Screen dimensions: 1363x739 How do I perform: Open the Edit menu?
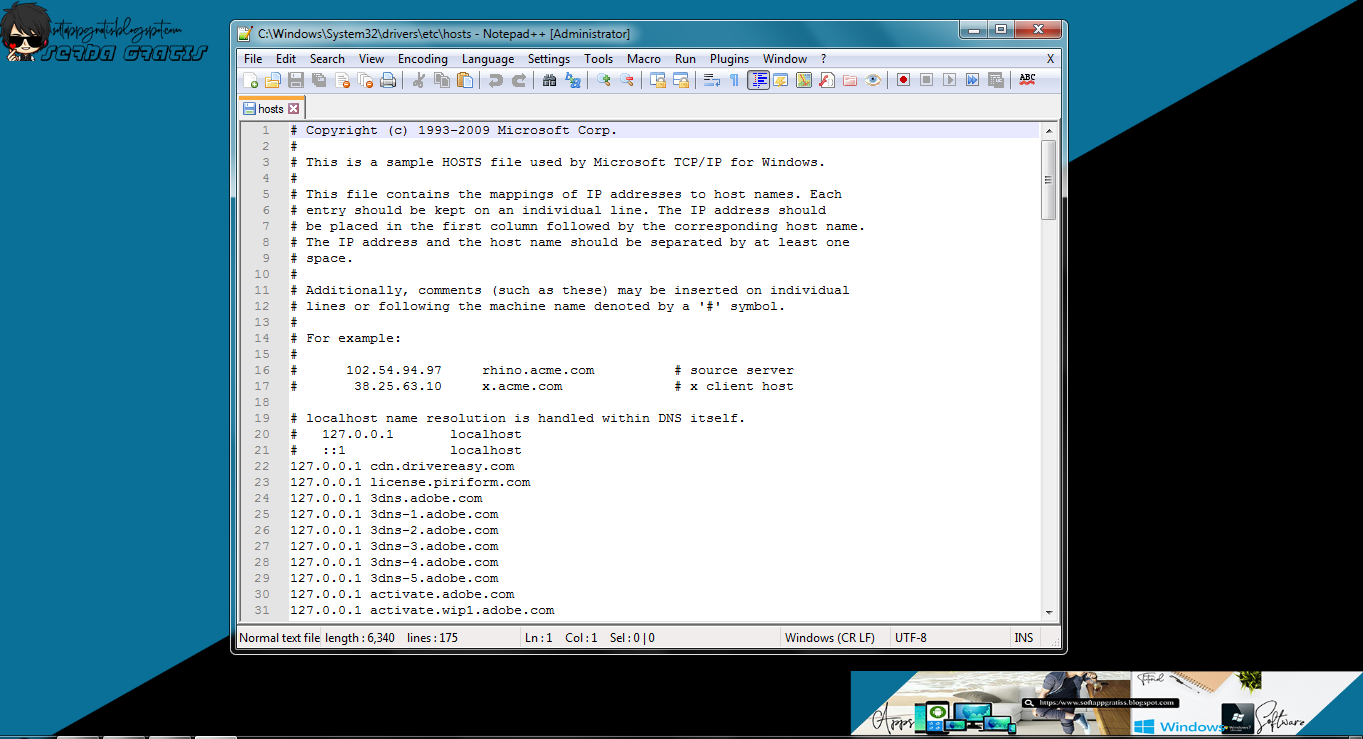tap(286, 59)
